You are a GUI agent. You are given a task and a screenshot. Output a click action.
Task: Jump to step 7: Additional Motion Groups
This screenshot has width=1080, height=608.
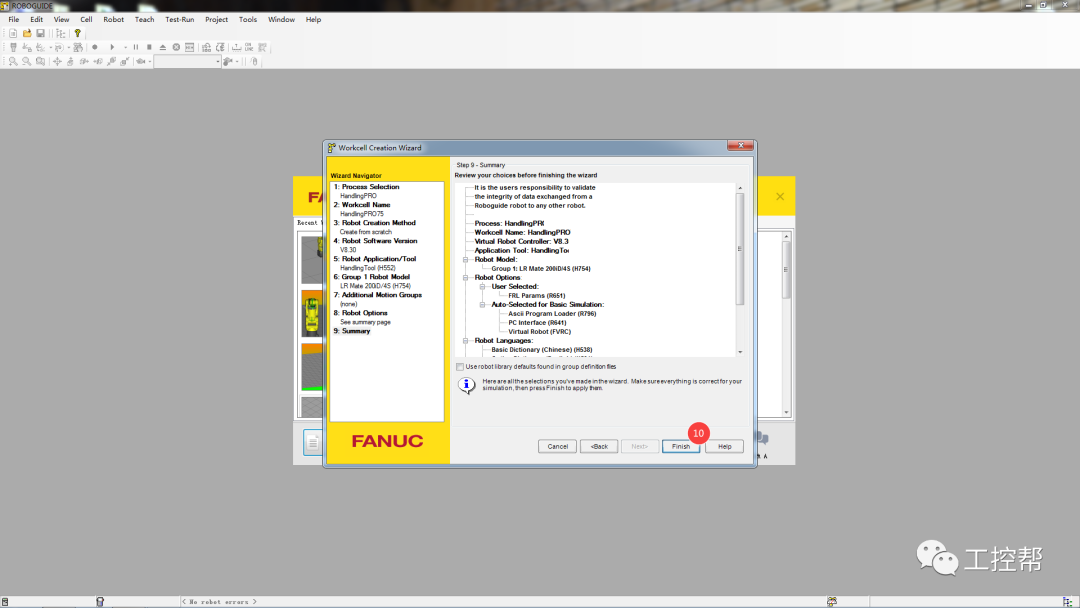click(x=377, y=295)
